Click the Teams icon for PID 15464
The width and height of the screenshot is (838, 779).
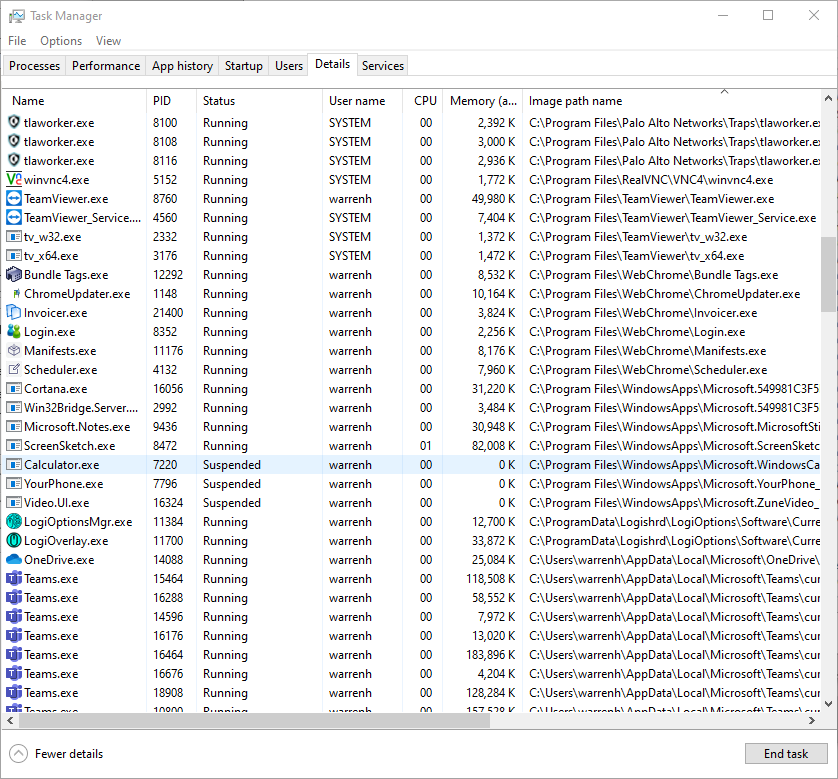point(14,579)
